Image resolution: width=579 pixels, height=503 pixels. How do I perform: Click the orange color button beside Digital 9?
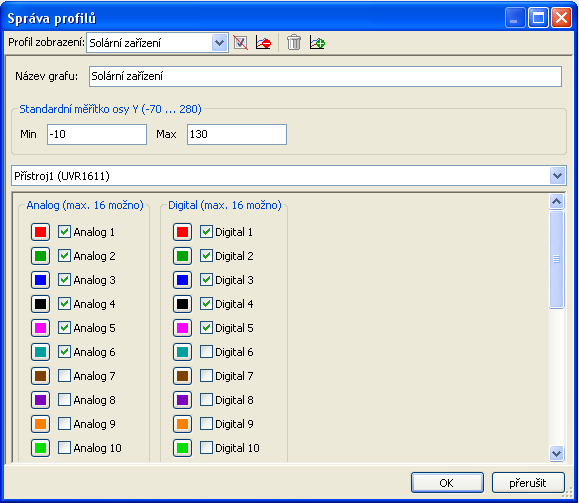182,424
